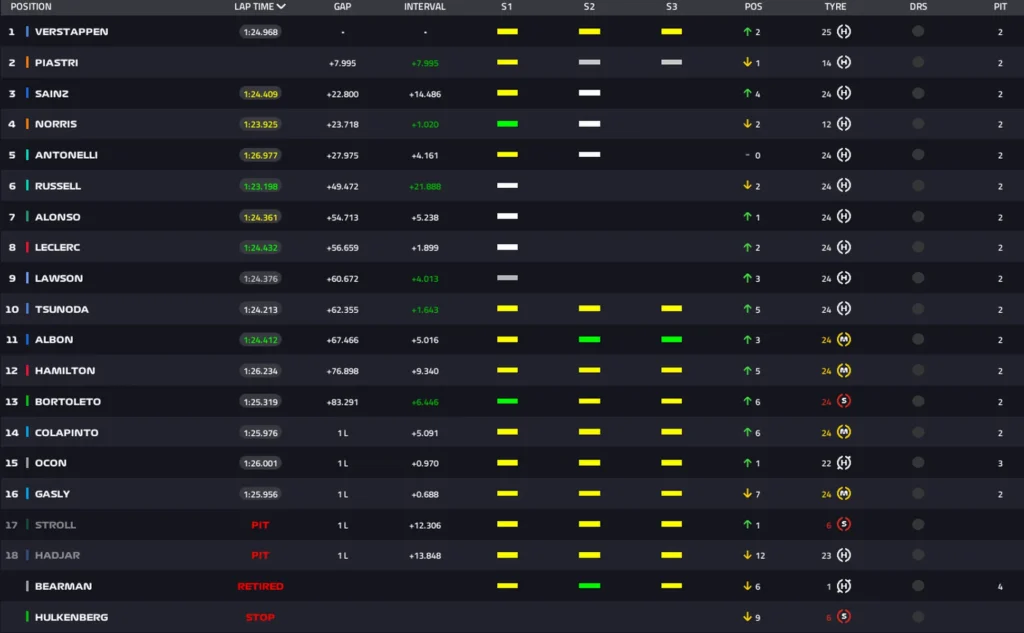This screenshot has height=633, width=1024.
Task: Click Bearman's hard tyre icon
Action: point(844,586)
